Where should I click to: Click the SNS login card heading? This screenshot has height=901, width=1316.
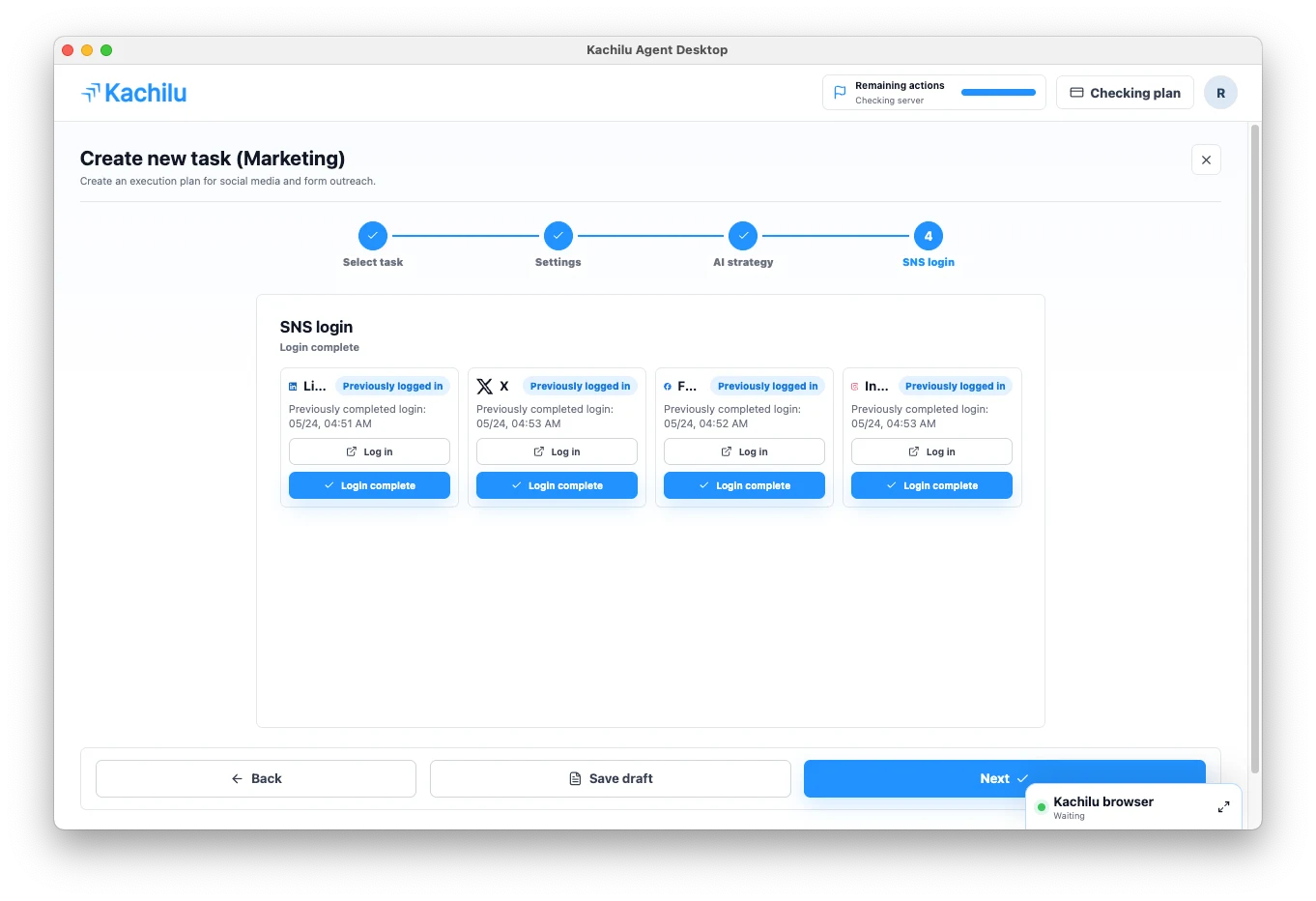click(316, 327)
